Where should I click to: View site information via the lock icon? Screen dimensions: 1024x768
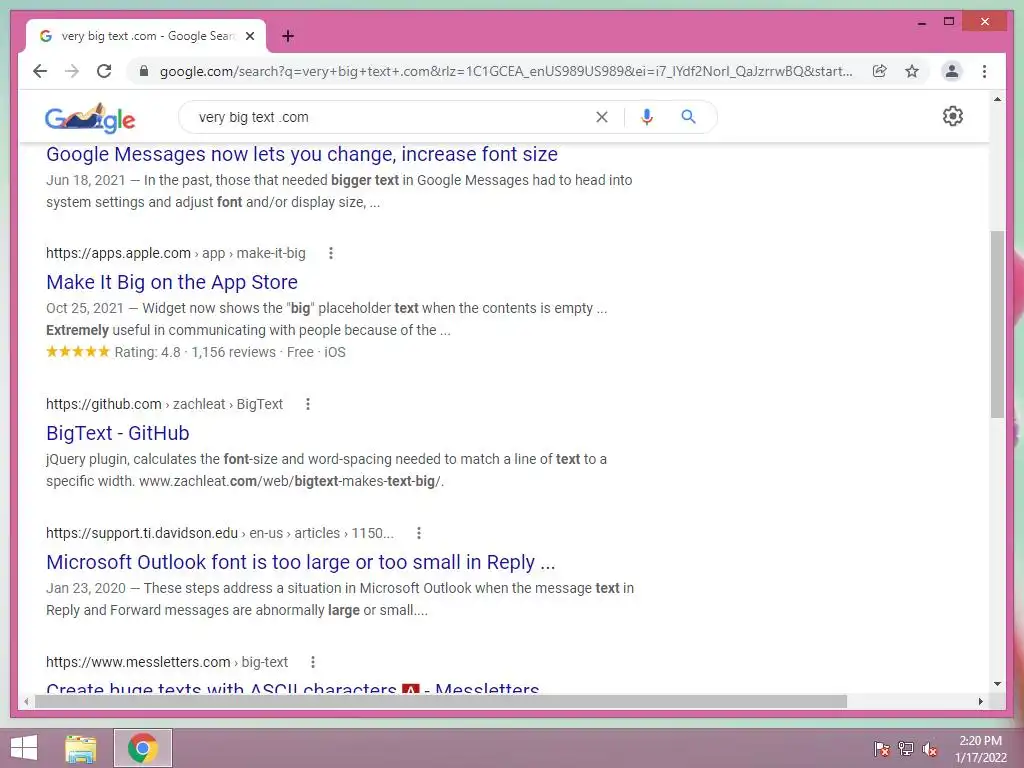click(x=144, y=71)
